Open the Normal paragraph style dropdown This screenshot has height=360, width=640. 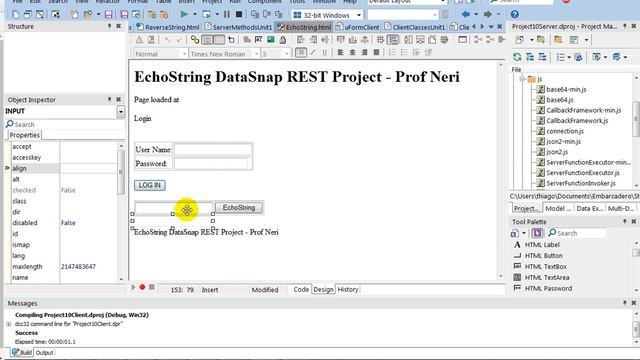coord(184,54)
